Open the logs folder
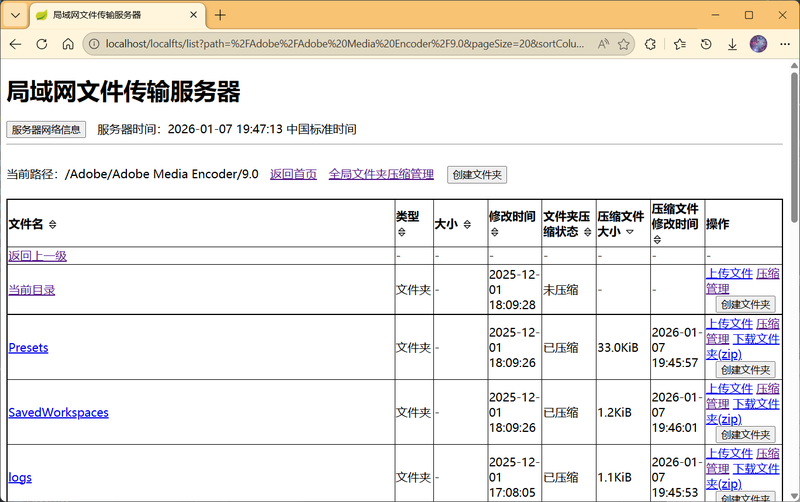800x502 pixels. pos(20,478)
